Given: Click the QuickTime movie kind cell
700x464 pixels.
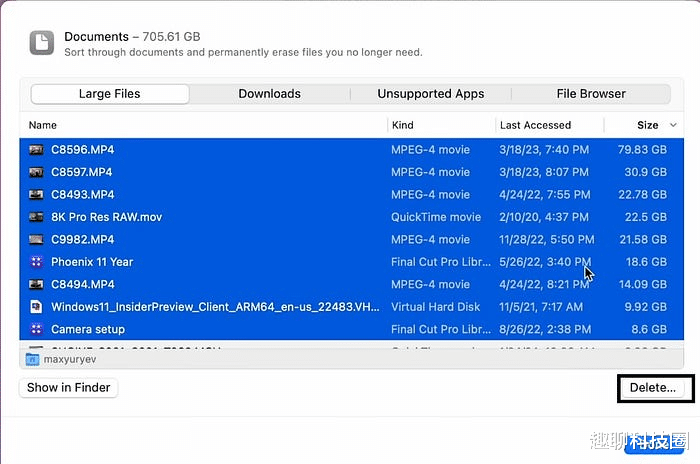Looking at the screenshot, I should click(x=436, y=217).
